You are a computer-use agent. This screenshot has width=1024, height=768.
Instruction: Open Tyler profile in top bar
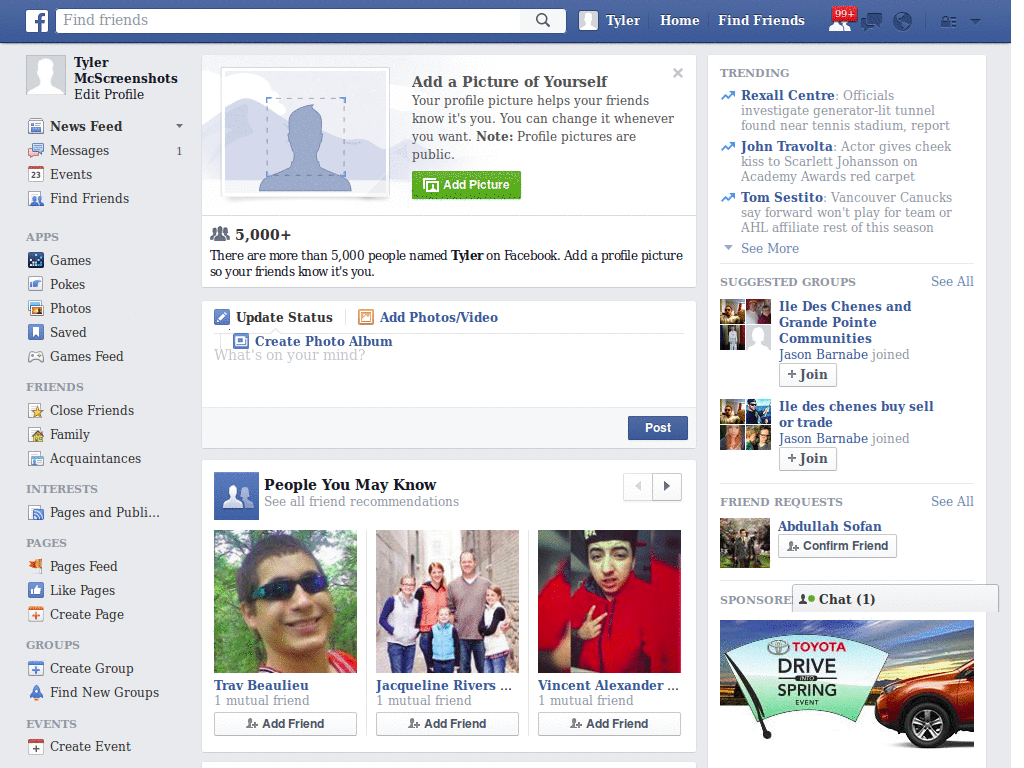click(x=610, y=21)
